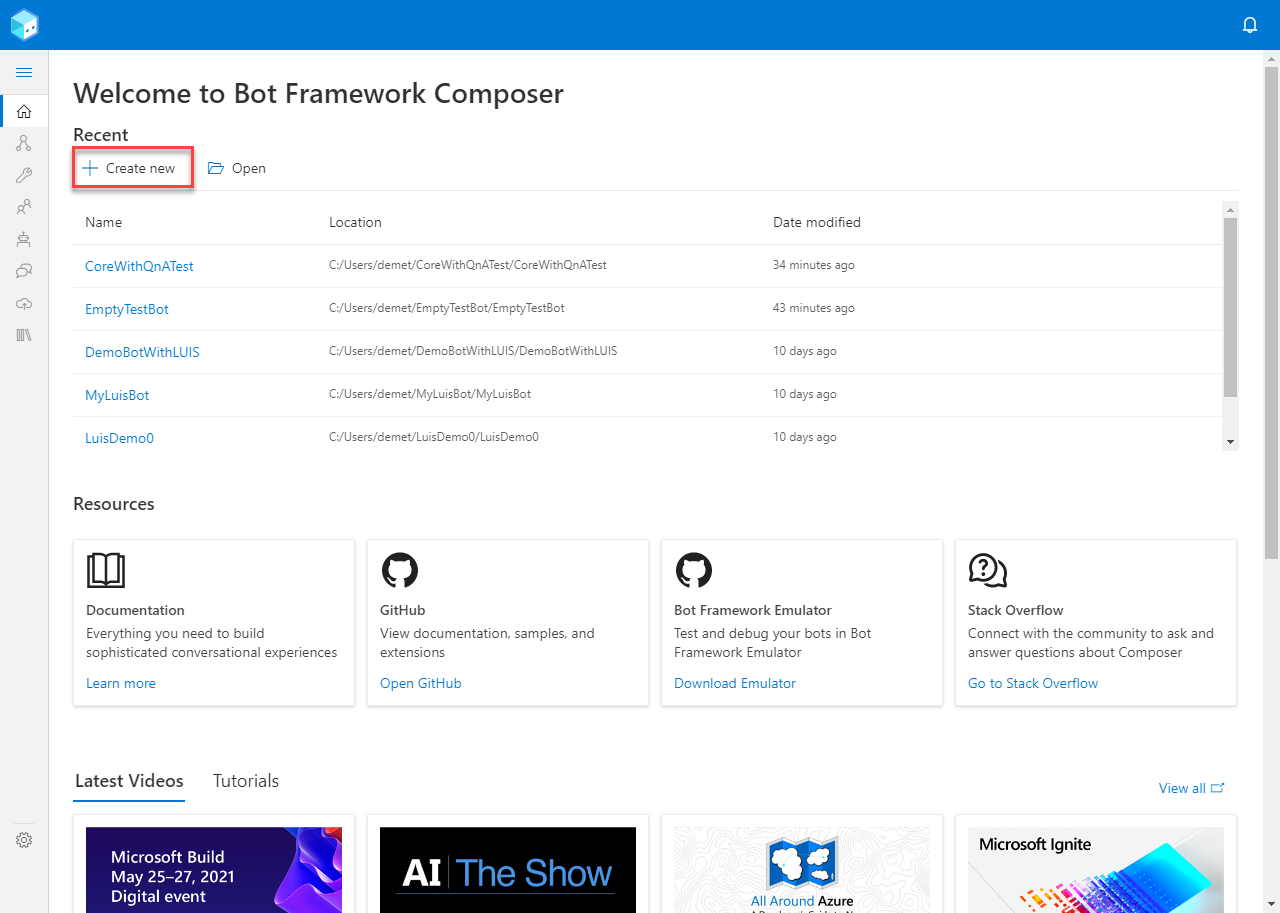Open the LuisDemo0 project
The height and width of the screenshot is (913, 1280).
point(119,438)
